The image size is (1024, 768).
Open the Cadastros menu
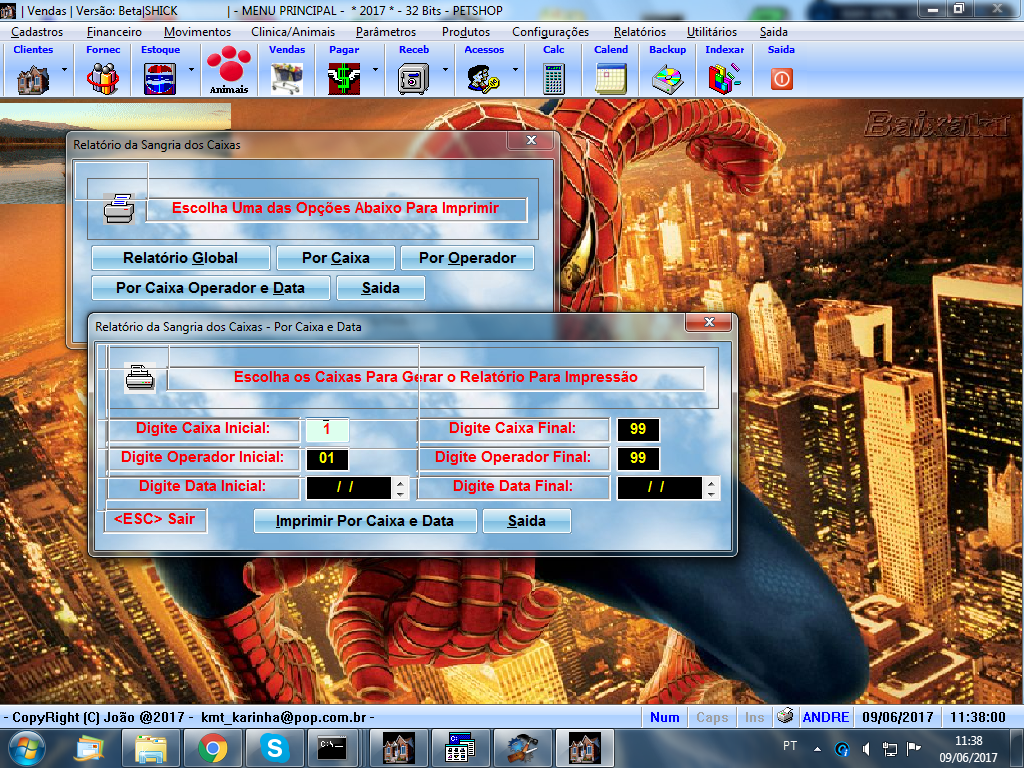pos(37,31)
